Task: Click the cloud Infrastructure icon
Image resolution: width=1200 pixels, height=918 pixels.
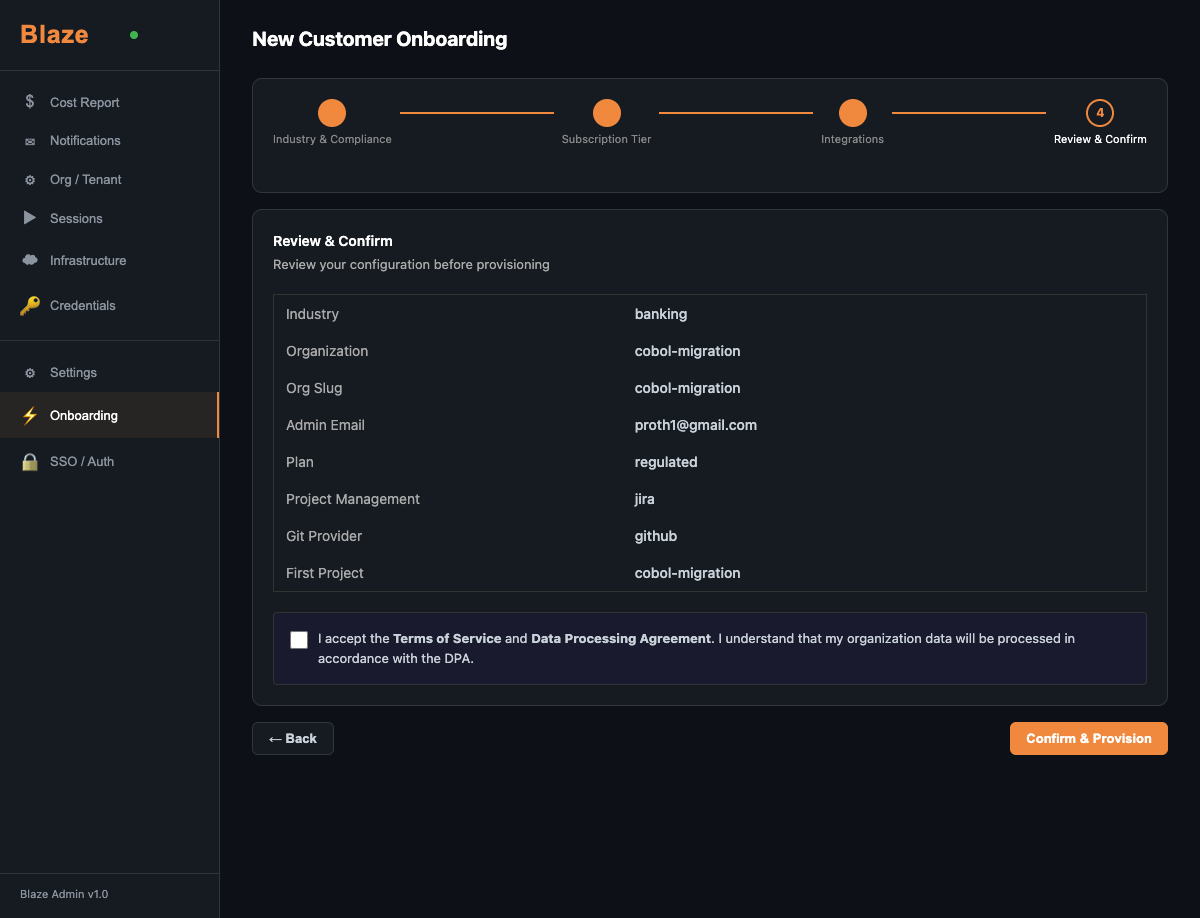Action: [30, 260]
